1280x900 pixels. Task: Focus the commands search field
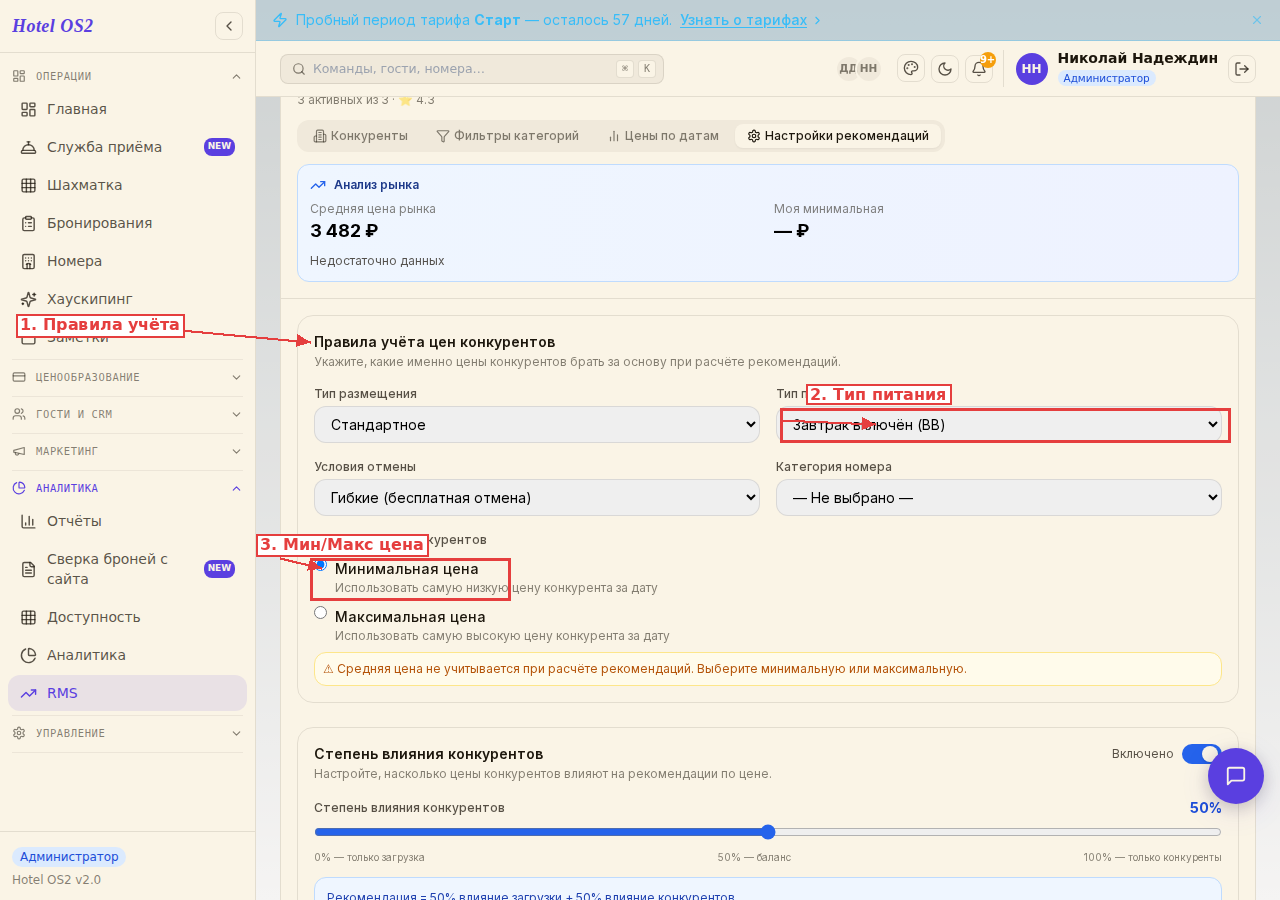pos(472,69)
